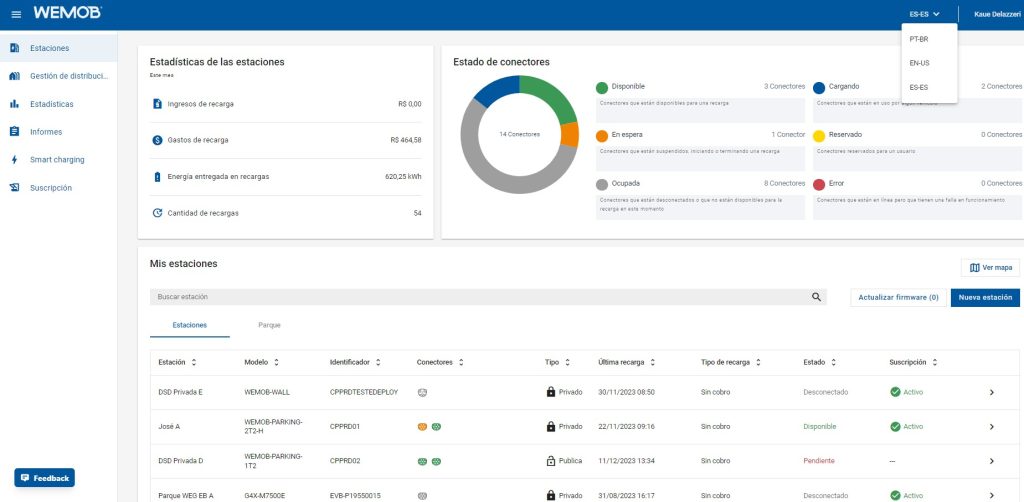Select PT-BR from language list
This screenshot has width=1024, height=502.
(x=918, y=39)
